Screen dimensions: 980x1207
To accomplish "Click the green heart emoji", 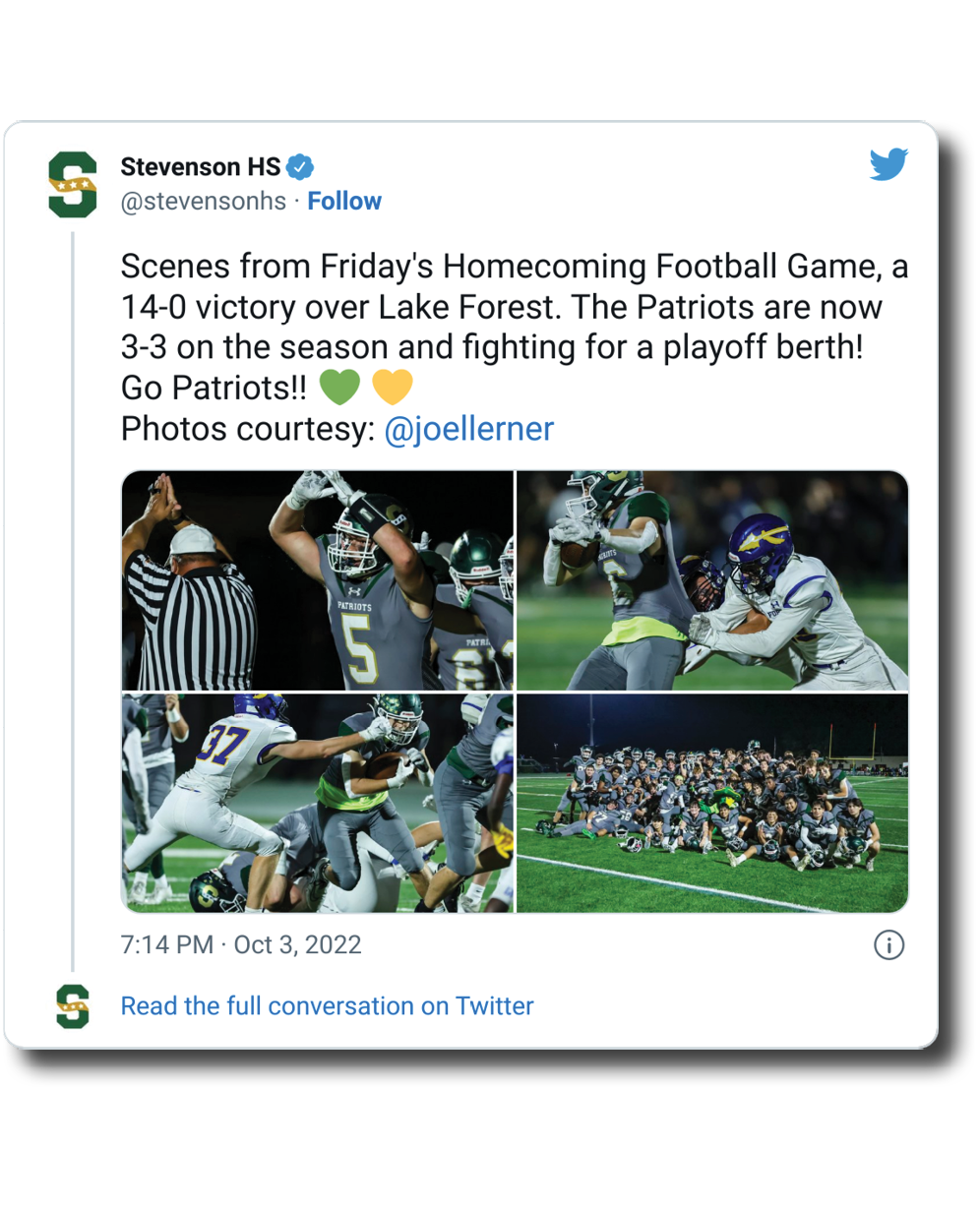I will (x=339, y=388).
